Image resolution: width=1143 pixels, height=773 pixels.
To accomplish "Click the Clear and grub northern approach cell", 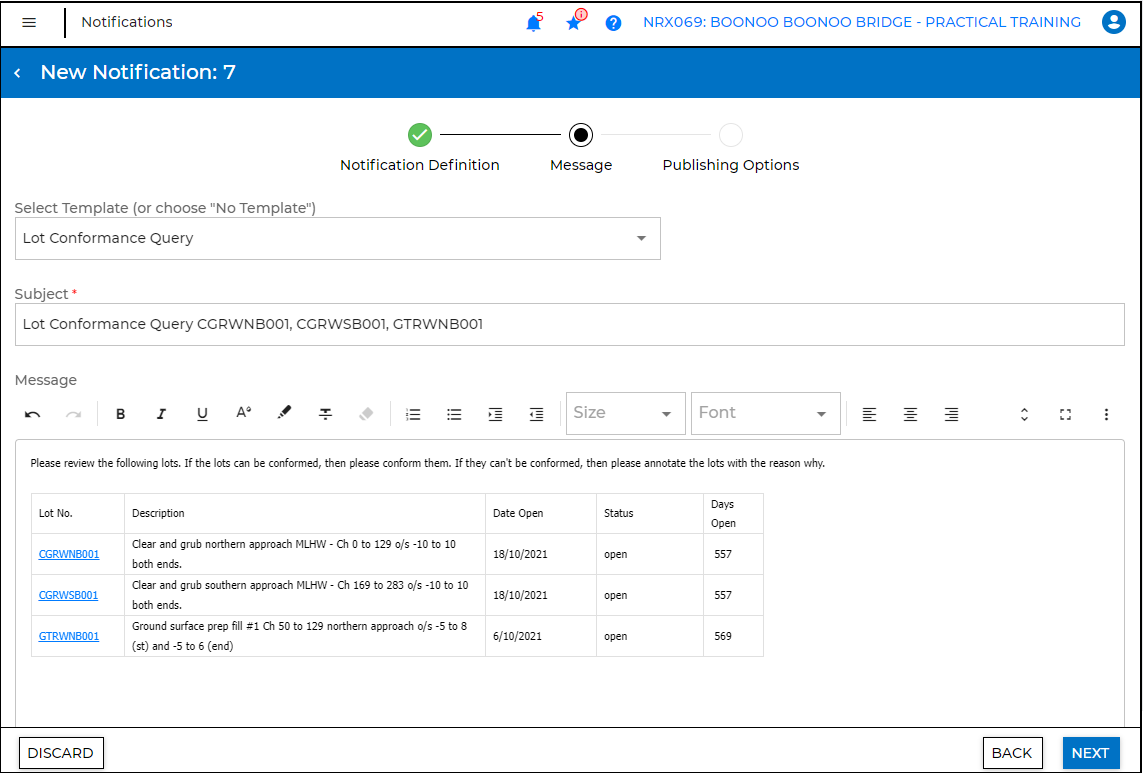I will click(305, 554).
